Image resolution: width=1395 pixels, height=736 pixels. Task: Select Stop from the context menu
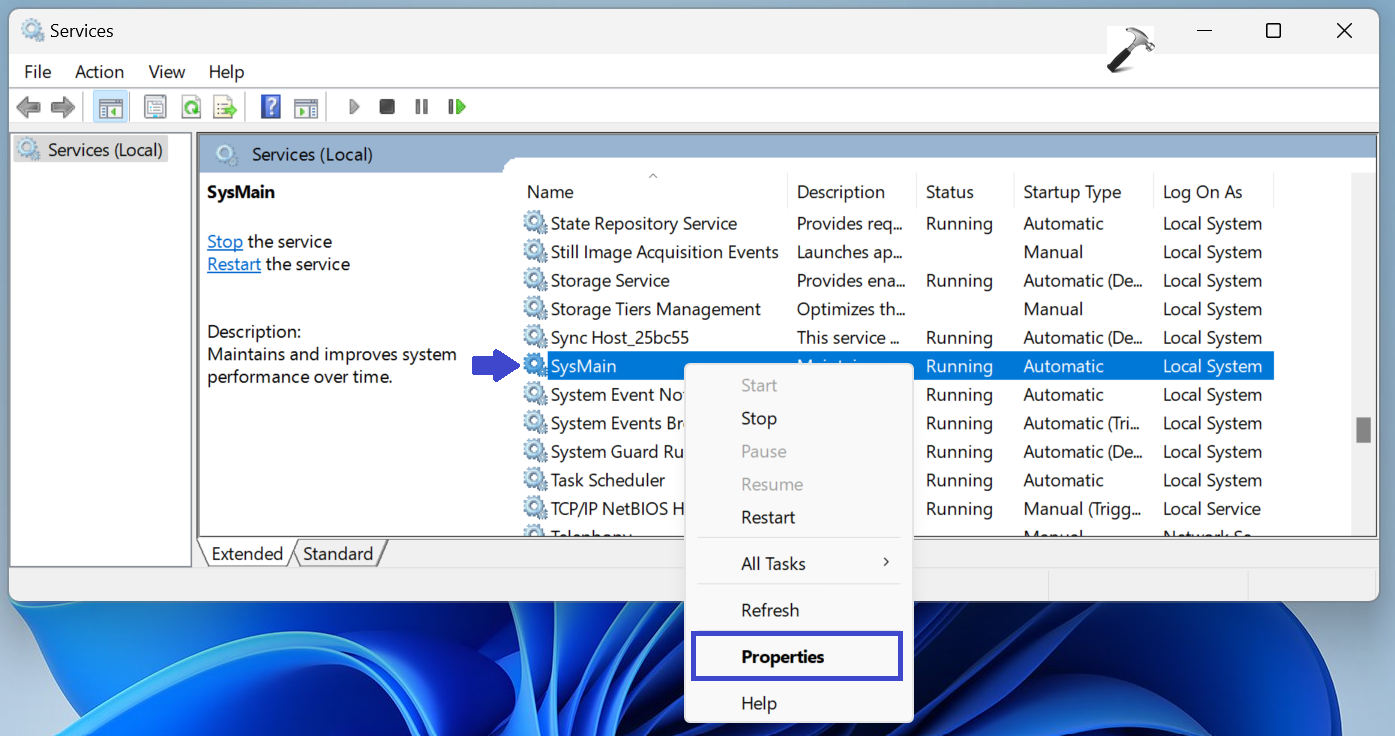pos(759,419)
